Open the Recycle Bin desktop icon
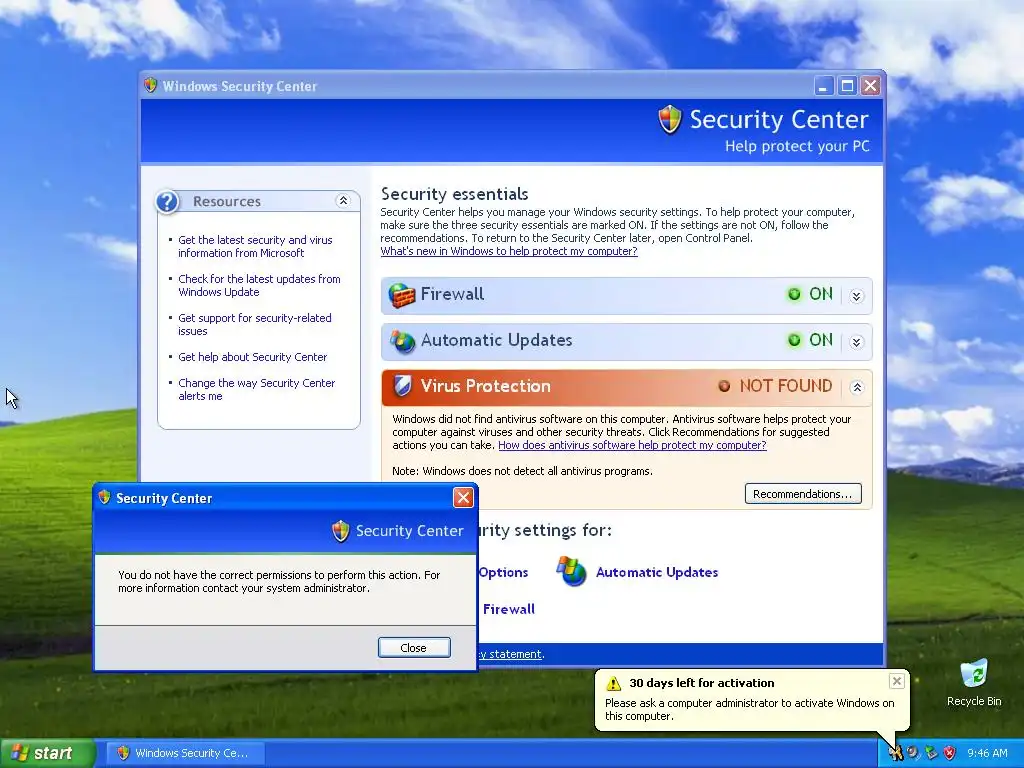 pyautogui.click(x=974, y=682)
